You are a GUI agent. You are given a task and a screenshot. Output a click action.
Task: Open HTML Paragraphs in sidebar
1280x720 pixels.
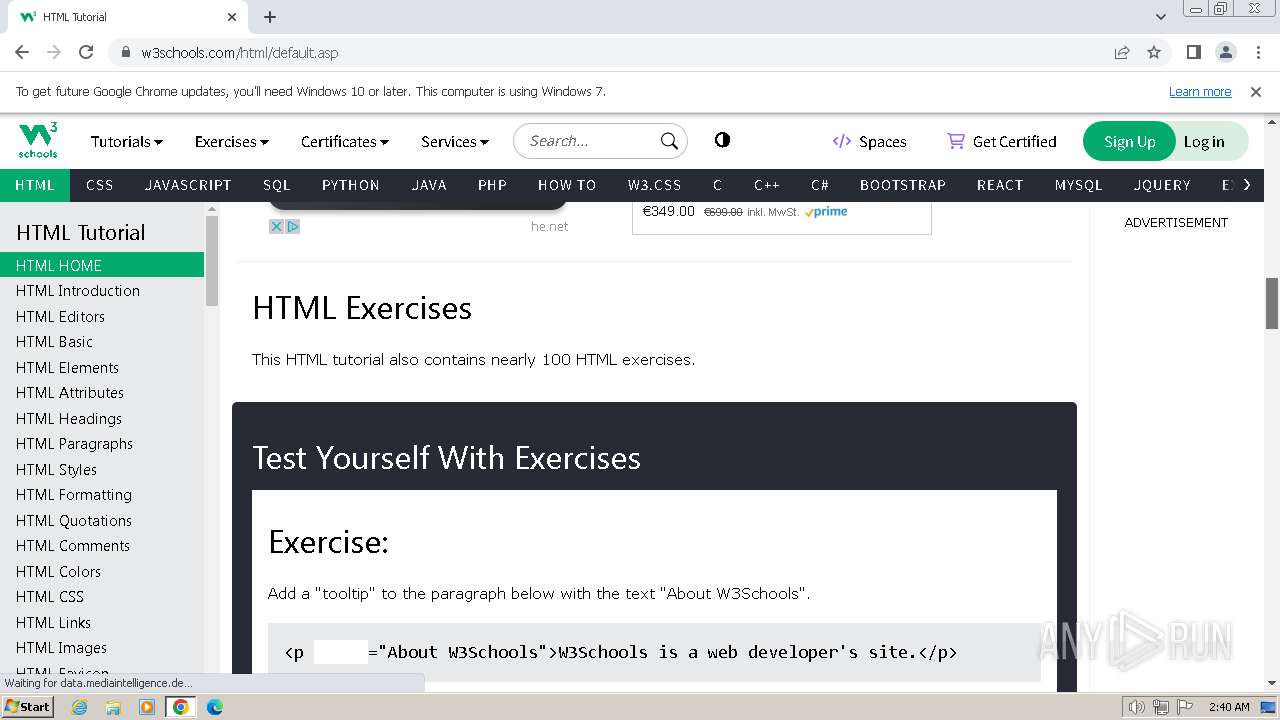(x=102, y=443)
